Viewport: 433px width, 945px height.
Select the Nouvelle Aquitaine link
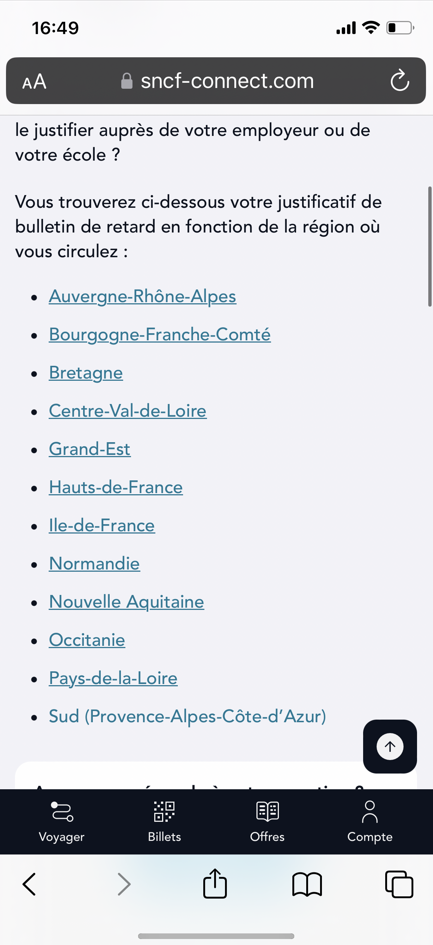tap(127, 602)
